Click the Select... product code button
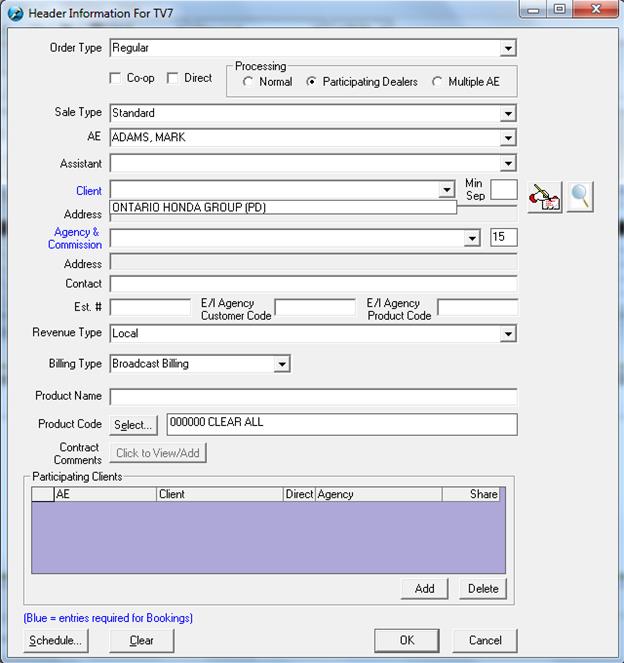This screenshot has height=663, width=624. click(133, 425)
